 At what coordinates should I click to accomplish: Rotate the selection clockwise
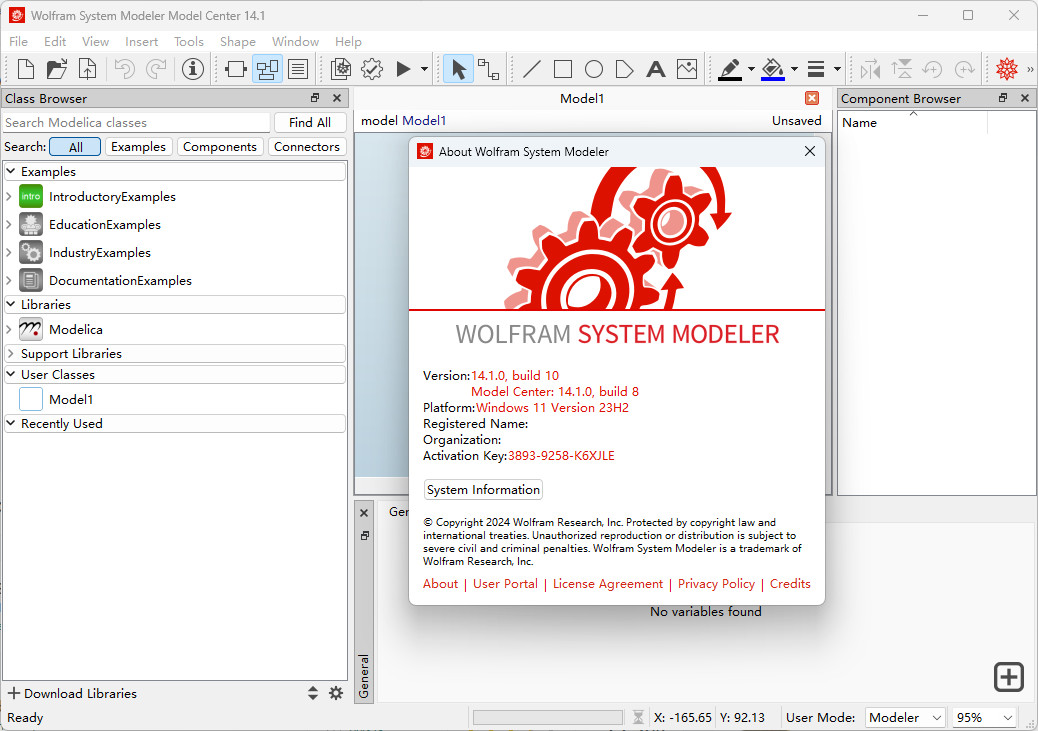[x=965, y=69]
